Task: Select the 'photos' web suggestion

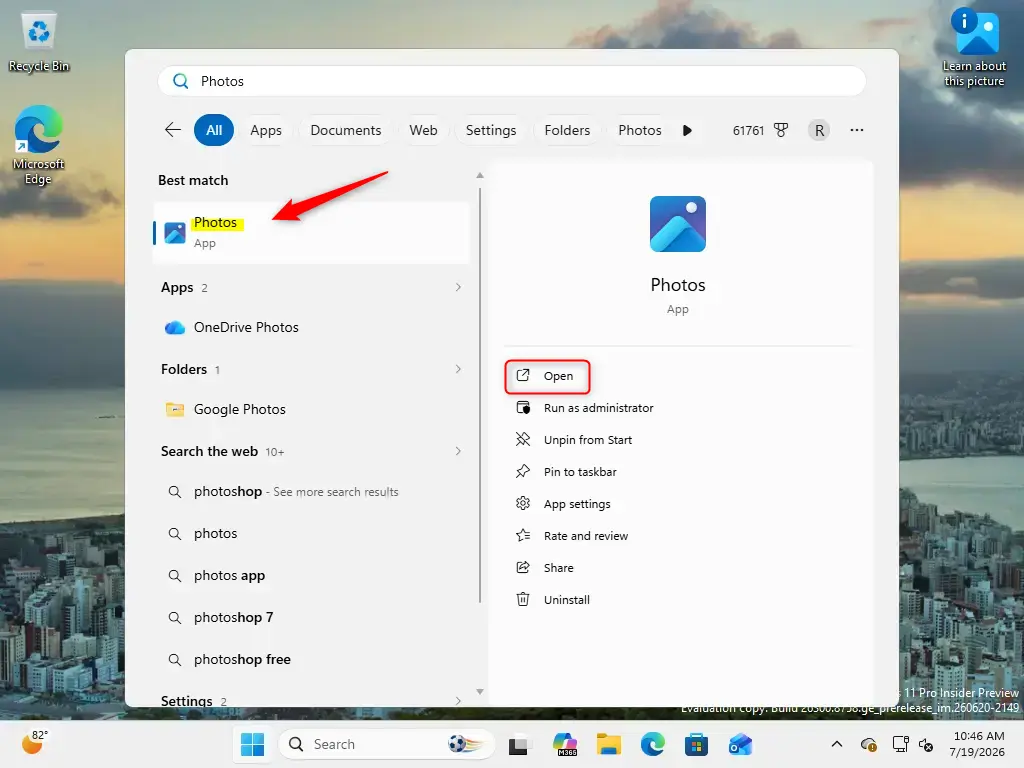Action: [x=312, y=534]
